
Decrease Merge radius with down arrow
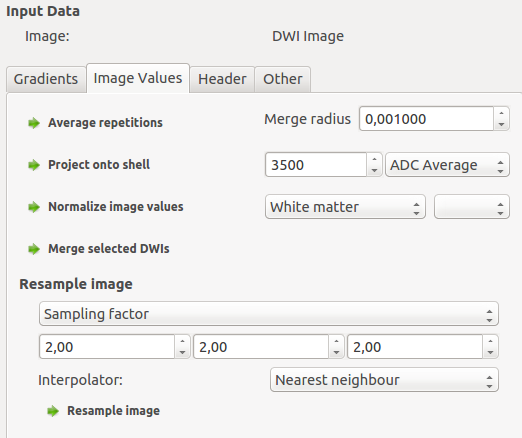coord(501,124)
